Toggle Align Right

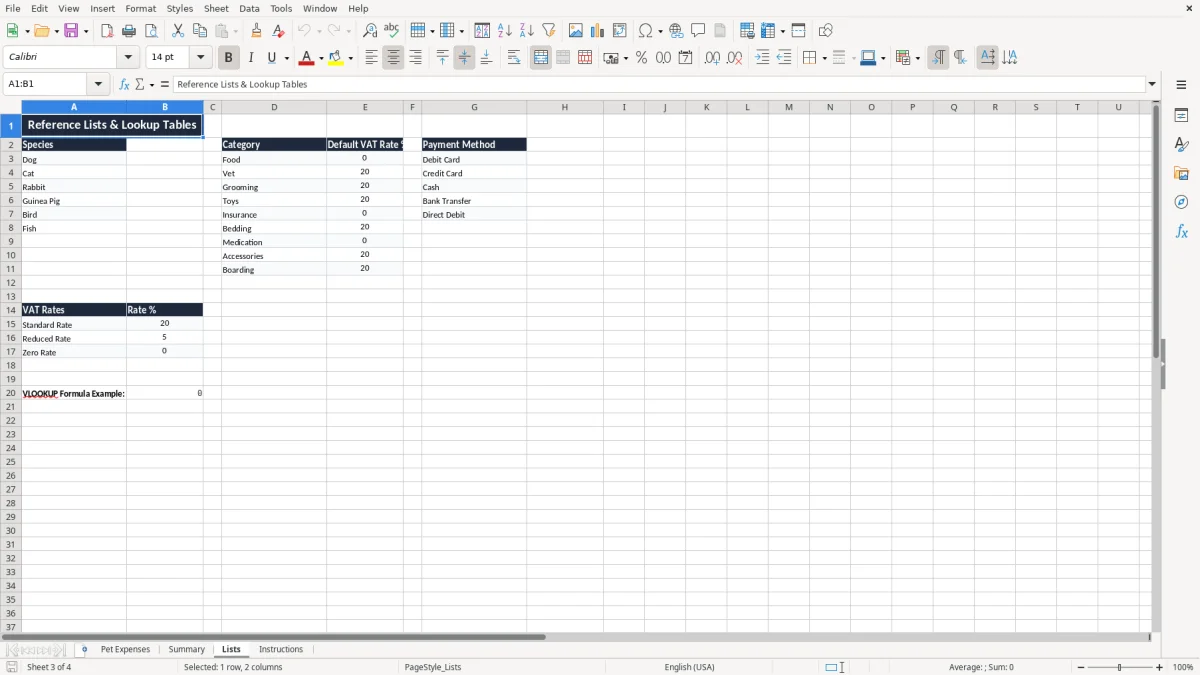pyautogui.click(x=415, y=58)
